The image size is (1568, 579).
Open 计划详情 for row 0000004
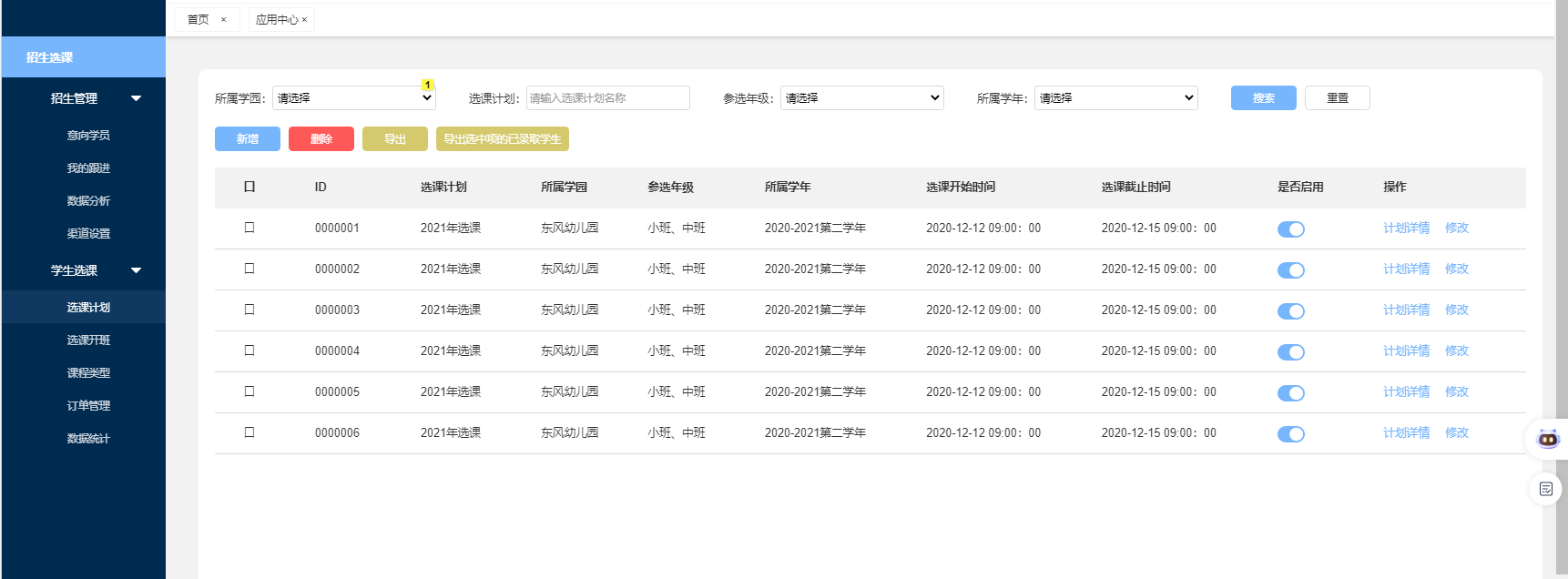1407,350
